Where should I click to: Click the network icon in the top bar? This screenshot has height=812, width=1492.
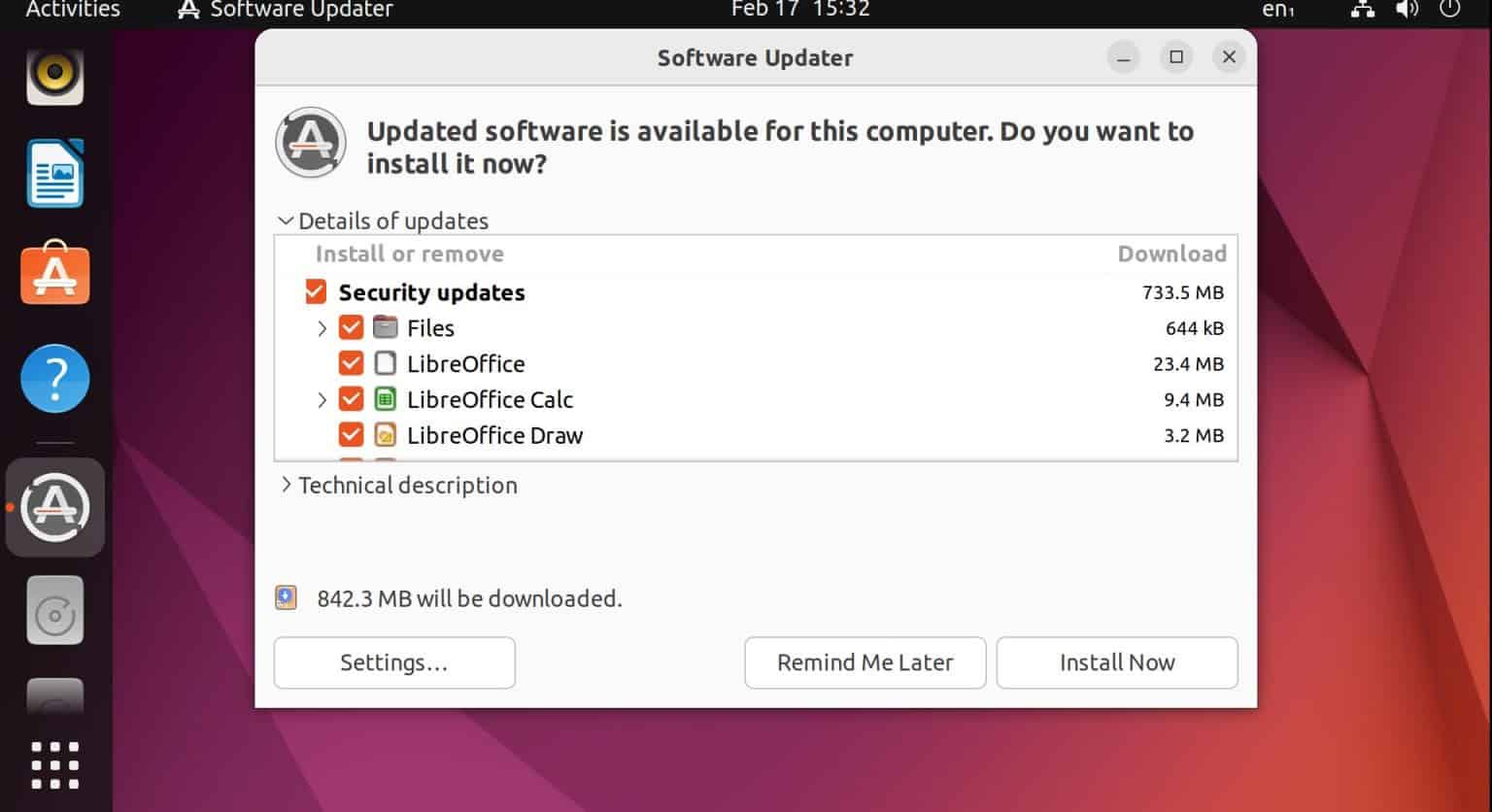[1362, 11]
